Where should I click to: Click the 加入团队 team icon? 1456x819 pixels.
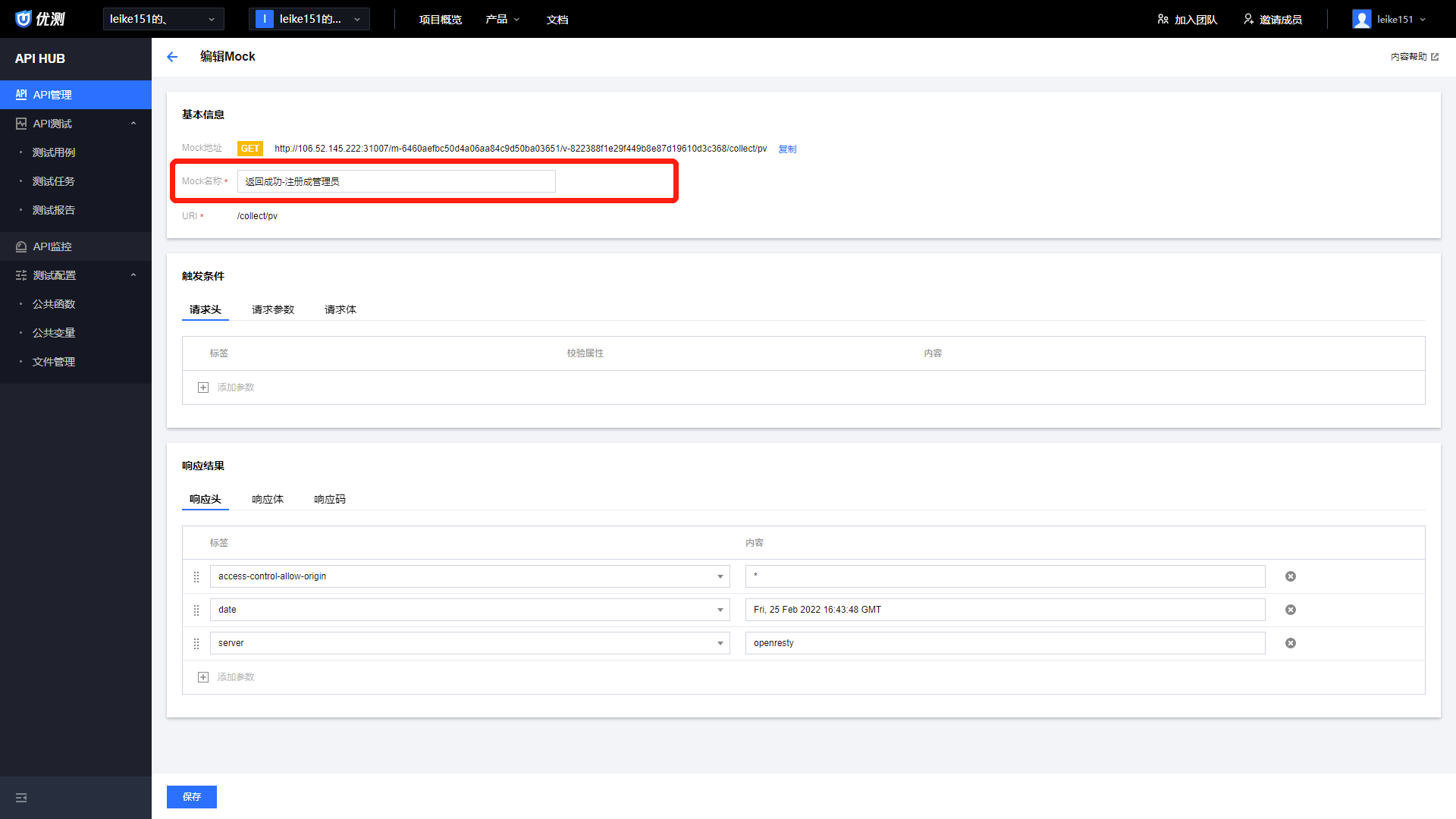pyautogui.click(x=1163, y=19)
